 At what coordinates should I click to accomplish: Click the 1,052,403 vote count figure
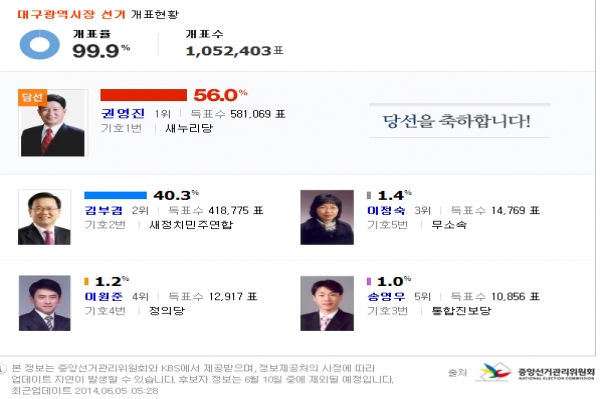coord(229,51)
